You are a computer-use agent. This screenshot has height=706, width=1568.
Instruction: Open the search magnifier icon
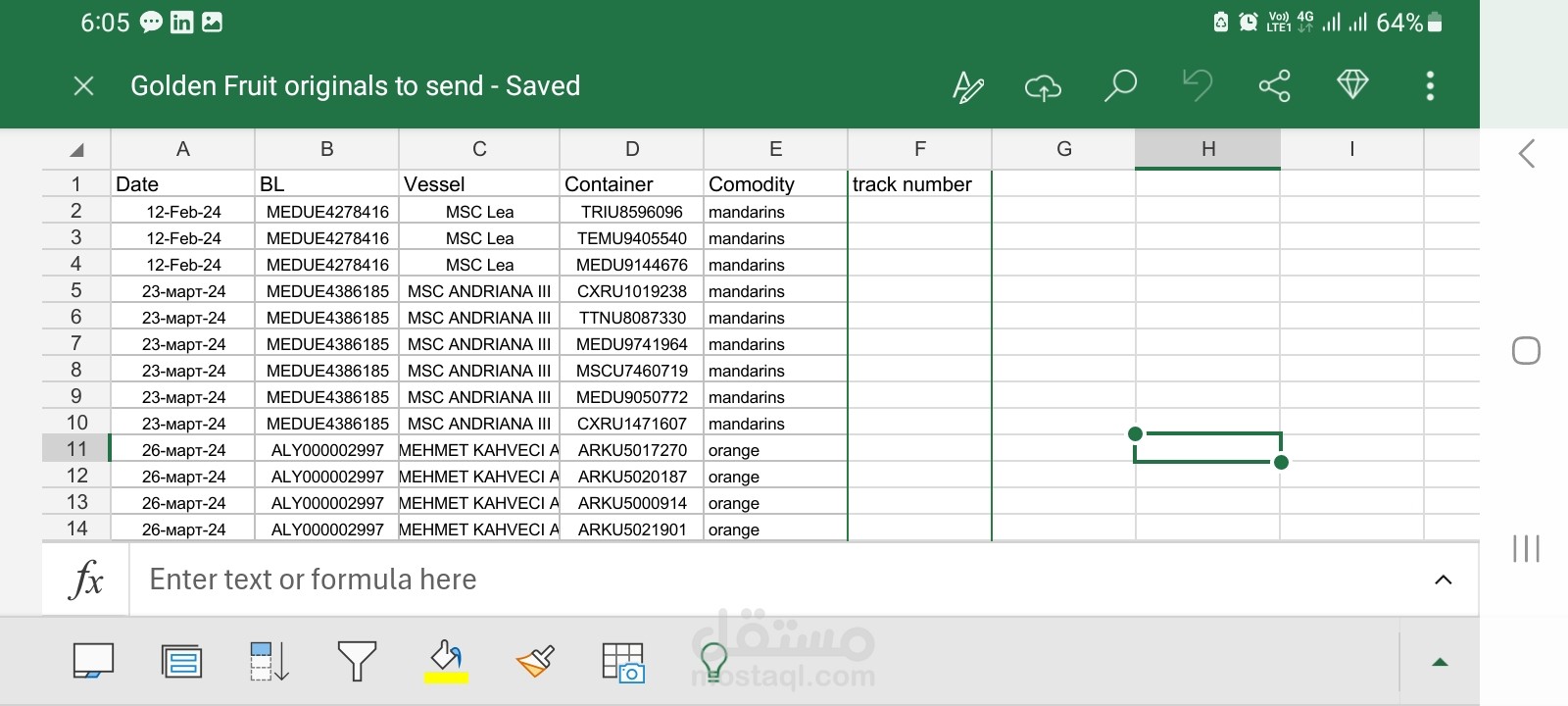click(1120, 85)
